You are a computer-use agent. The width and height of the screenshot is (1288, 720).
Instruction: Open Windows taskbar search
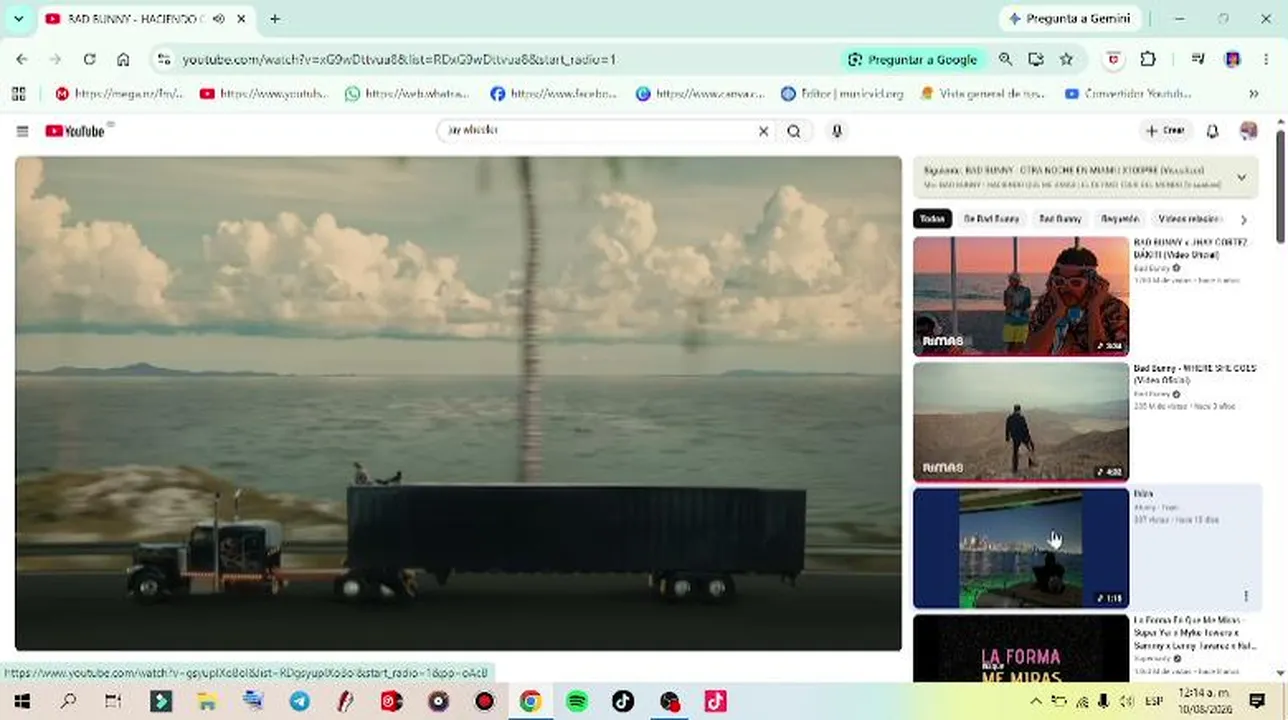[68, 701]
